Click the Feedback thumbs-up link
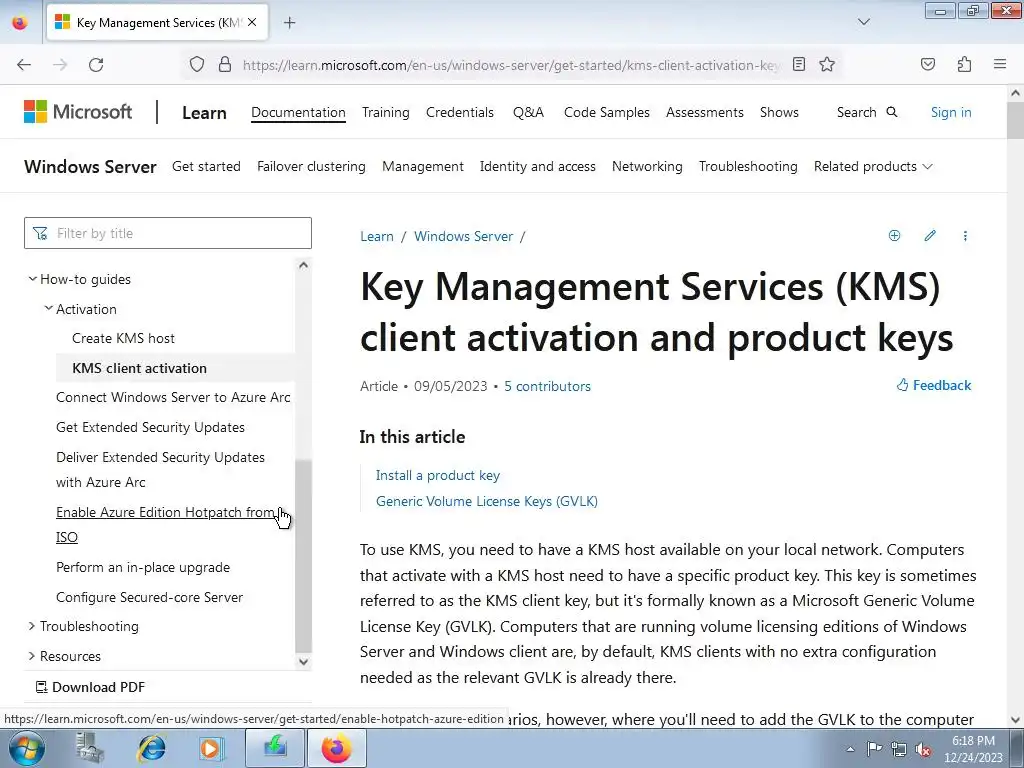Screen dimensions: 1024x768 point(934,385)
